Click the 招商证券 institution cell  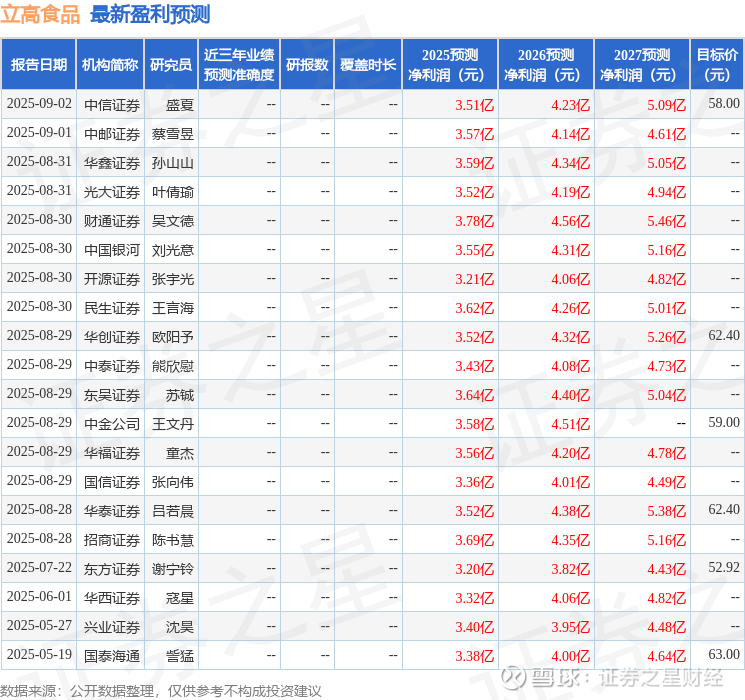pos(112,540)
